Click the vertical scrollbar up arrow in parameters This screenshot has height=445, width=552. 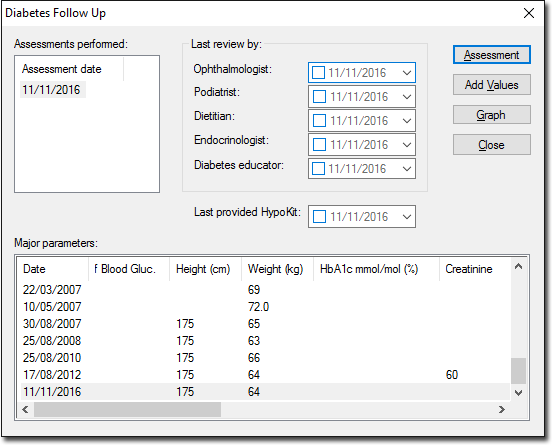(x=518, y=267)
